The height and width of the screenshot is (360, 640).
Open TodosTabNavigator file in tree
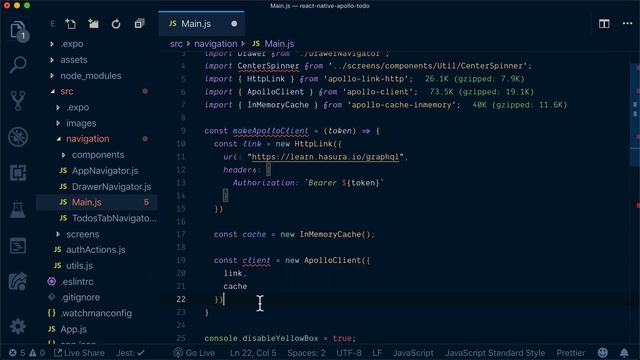[x=114, y=218]
